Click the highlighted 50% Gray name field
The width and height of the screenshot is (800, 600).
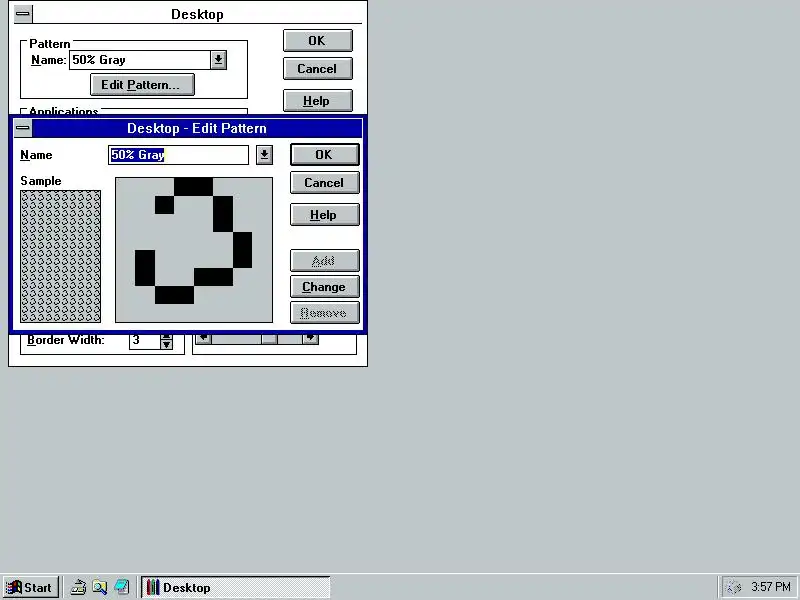point(178,155)
